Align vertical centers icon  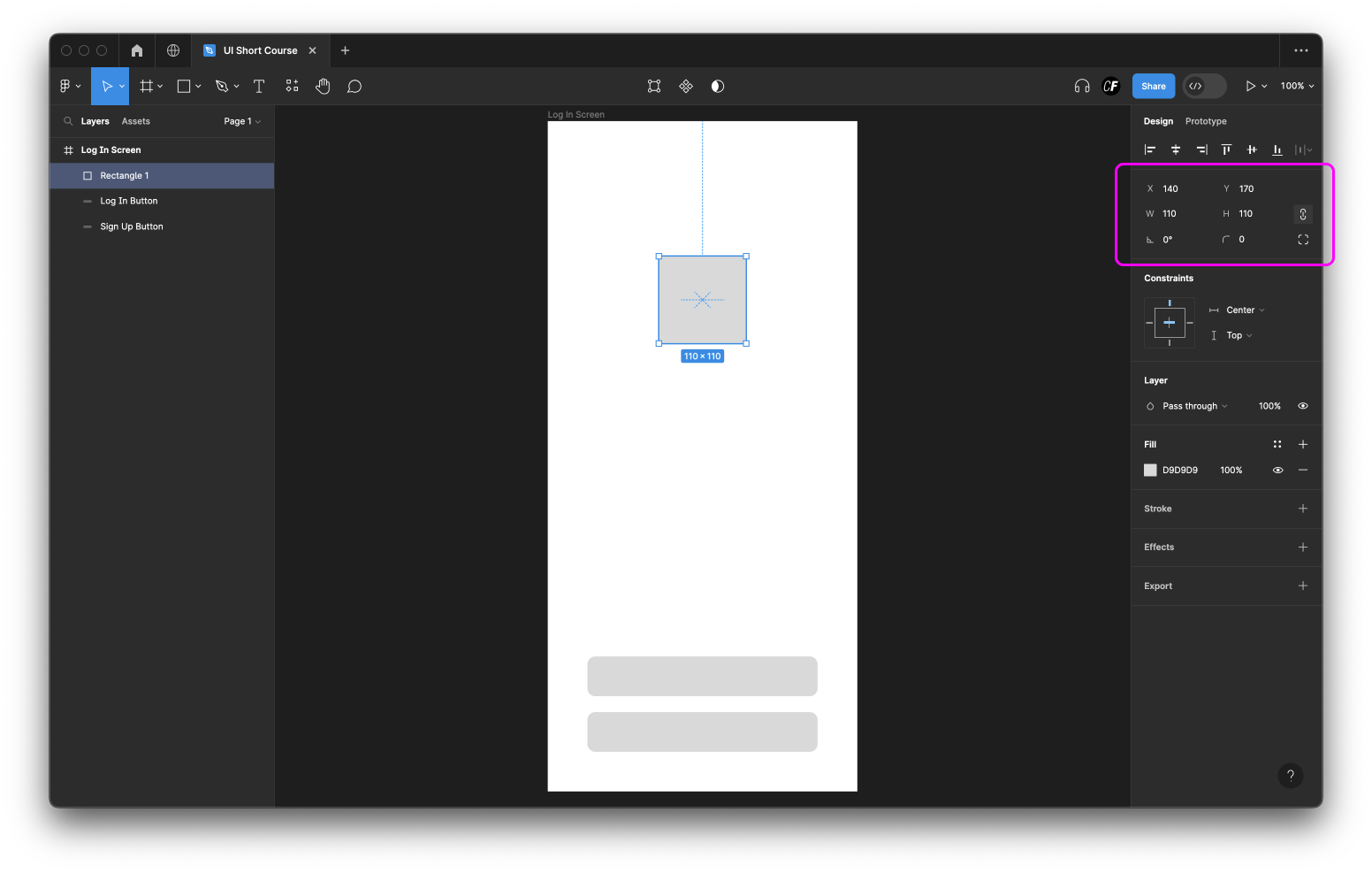click(x=1252, y=149)
